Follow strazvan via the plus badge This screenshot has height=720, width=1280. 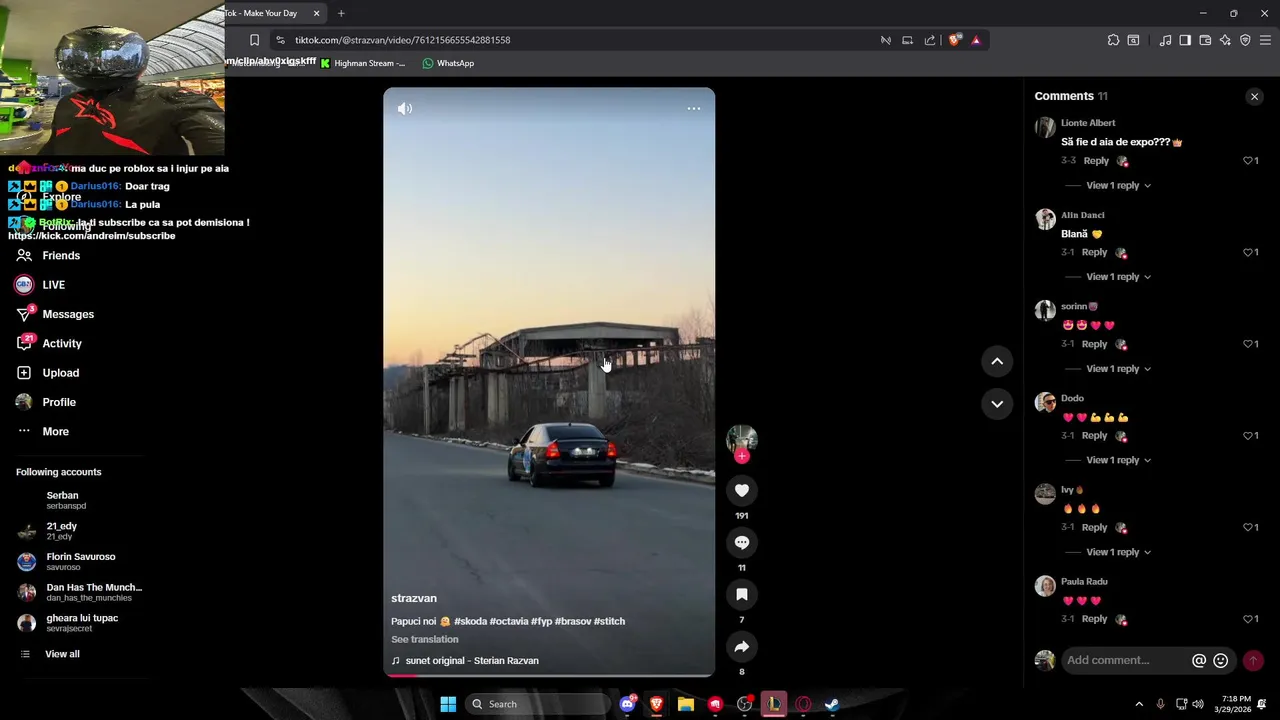tap(742, 456)
